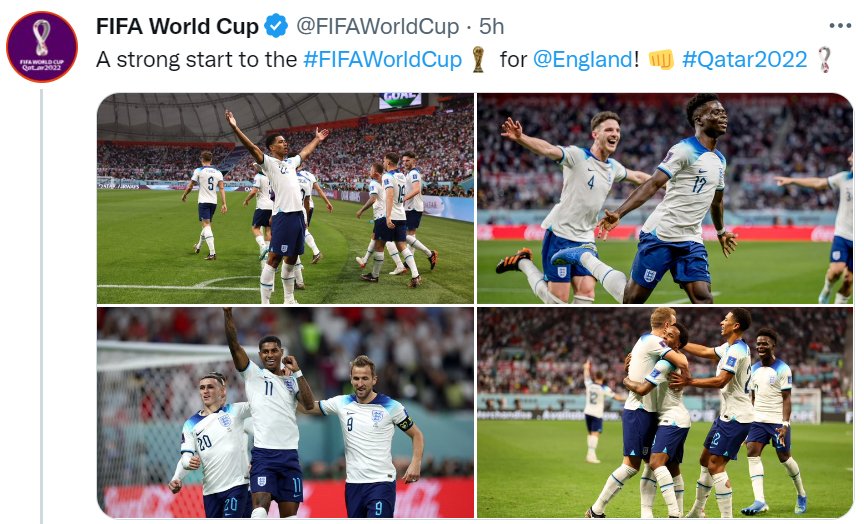Viewport: 864px width, 524px height.
Task: Open the #FIFAWorldCup hashtag link
Action: click(382, 59)
